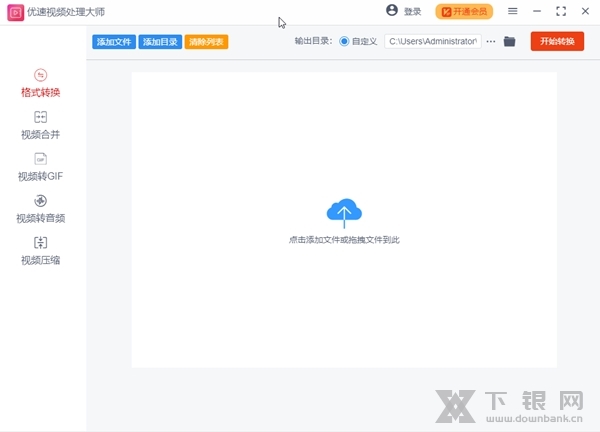This screenshot has height=432, width=600.
Task: Open the 格式转换 format conversion section
Action: pos(40,83)
